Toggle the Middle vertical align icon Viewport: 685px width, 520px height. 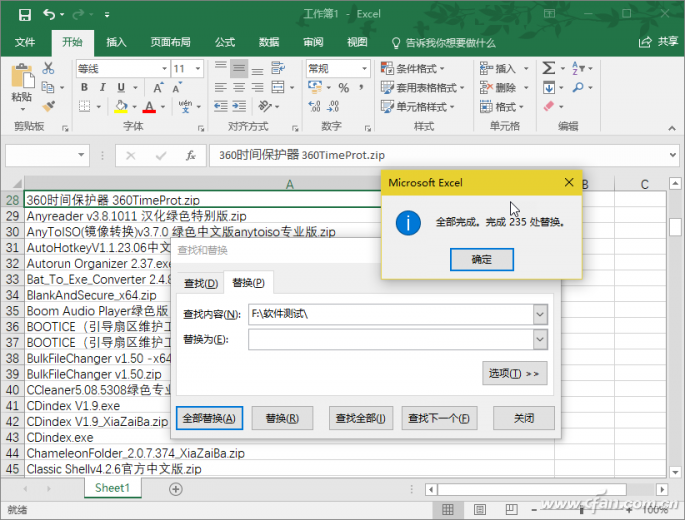pos(239,68)
